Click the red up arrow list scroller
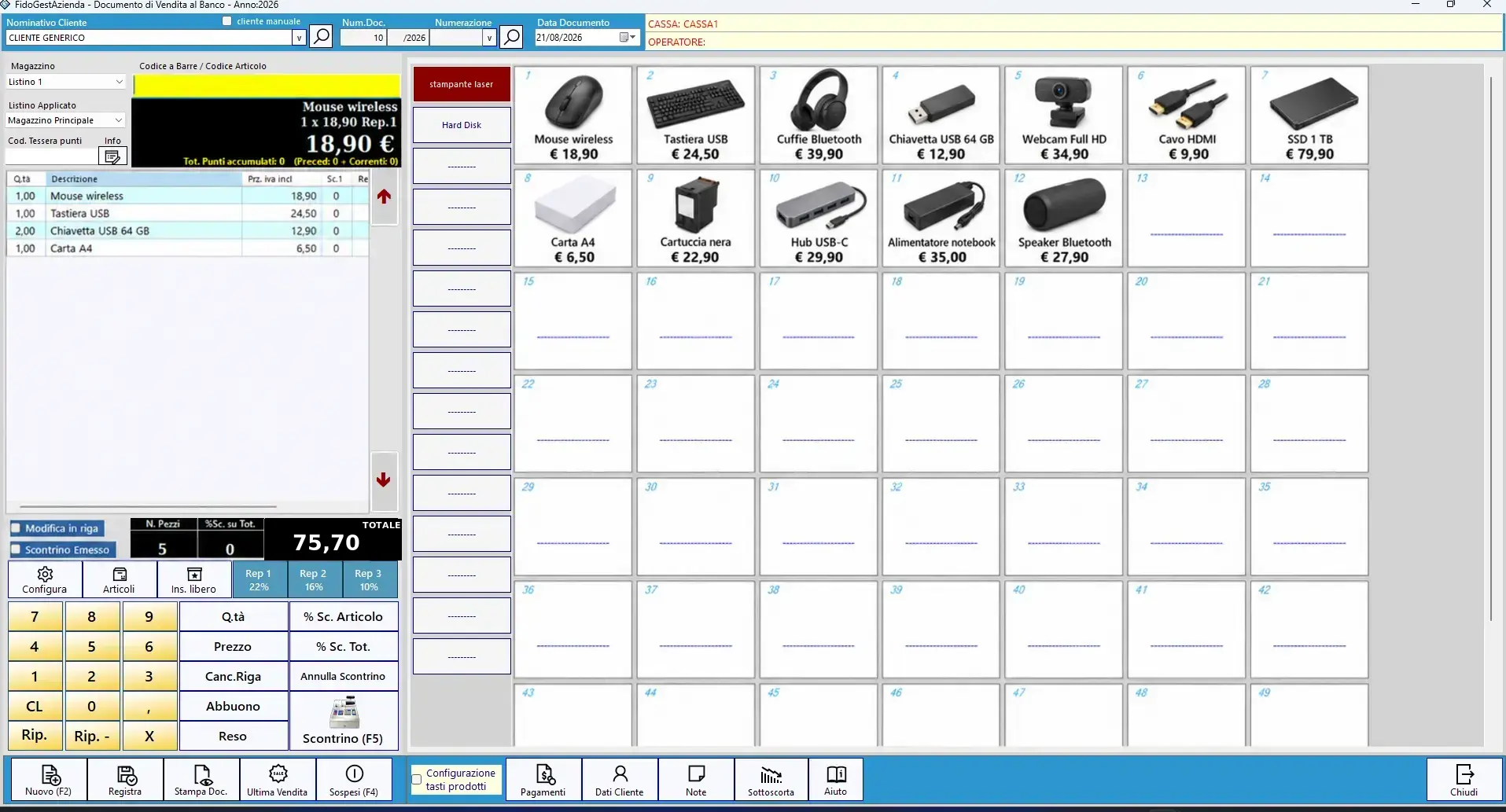Screen dimensions: 1506x812 click(384, 197)
